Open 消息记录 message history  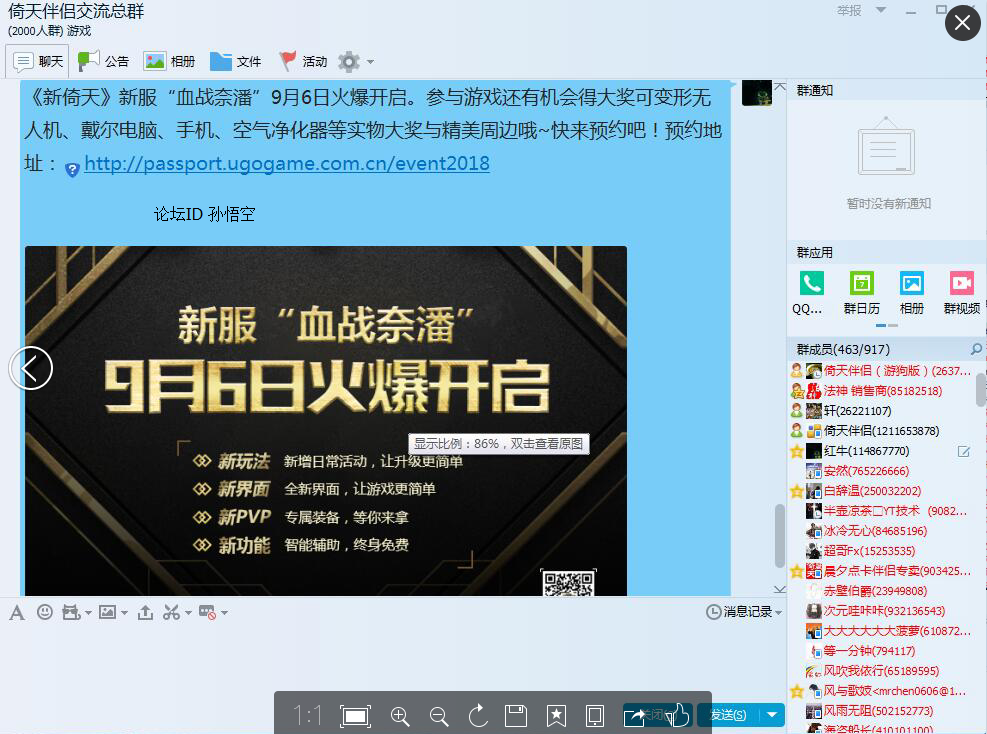point(739,612)
